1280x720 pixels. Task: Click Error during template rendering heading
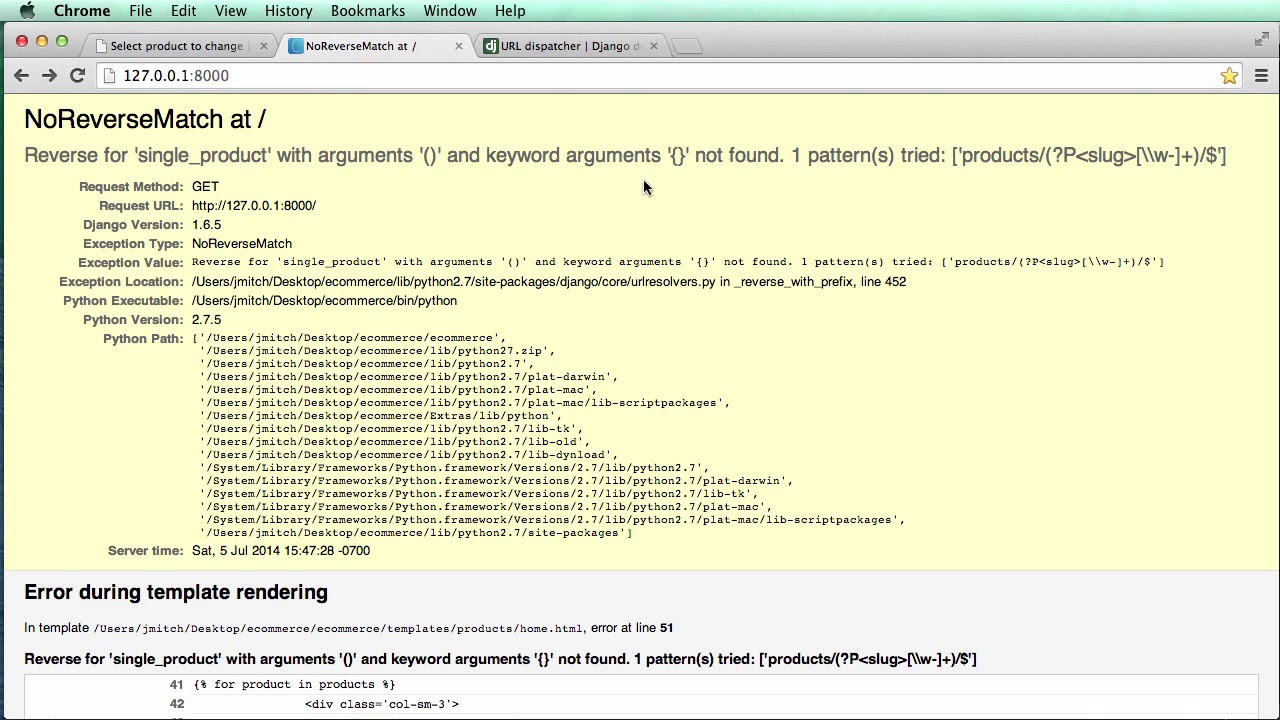176,592
